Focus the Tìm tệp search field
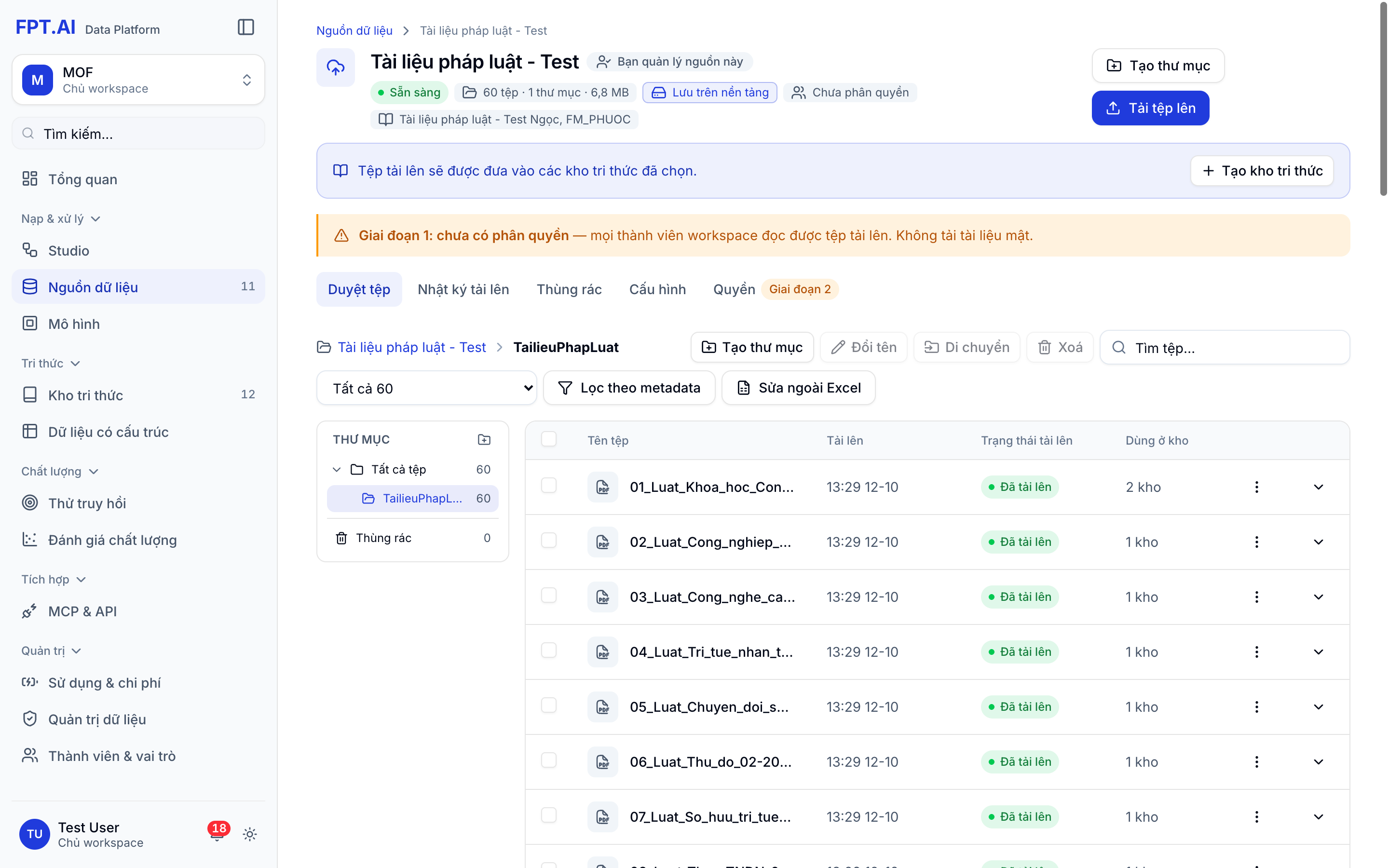 point(1224,347)
